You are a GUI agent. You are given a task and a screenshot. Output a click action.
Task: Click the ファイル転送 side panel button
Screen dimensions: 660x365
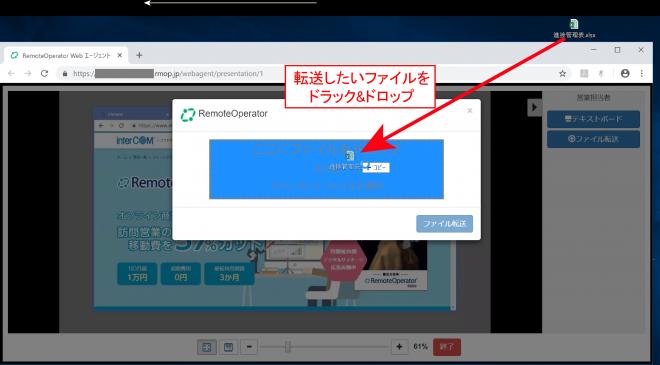pyautogui.click(x=593, y=139)
